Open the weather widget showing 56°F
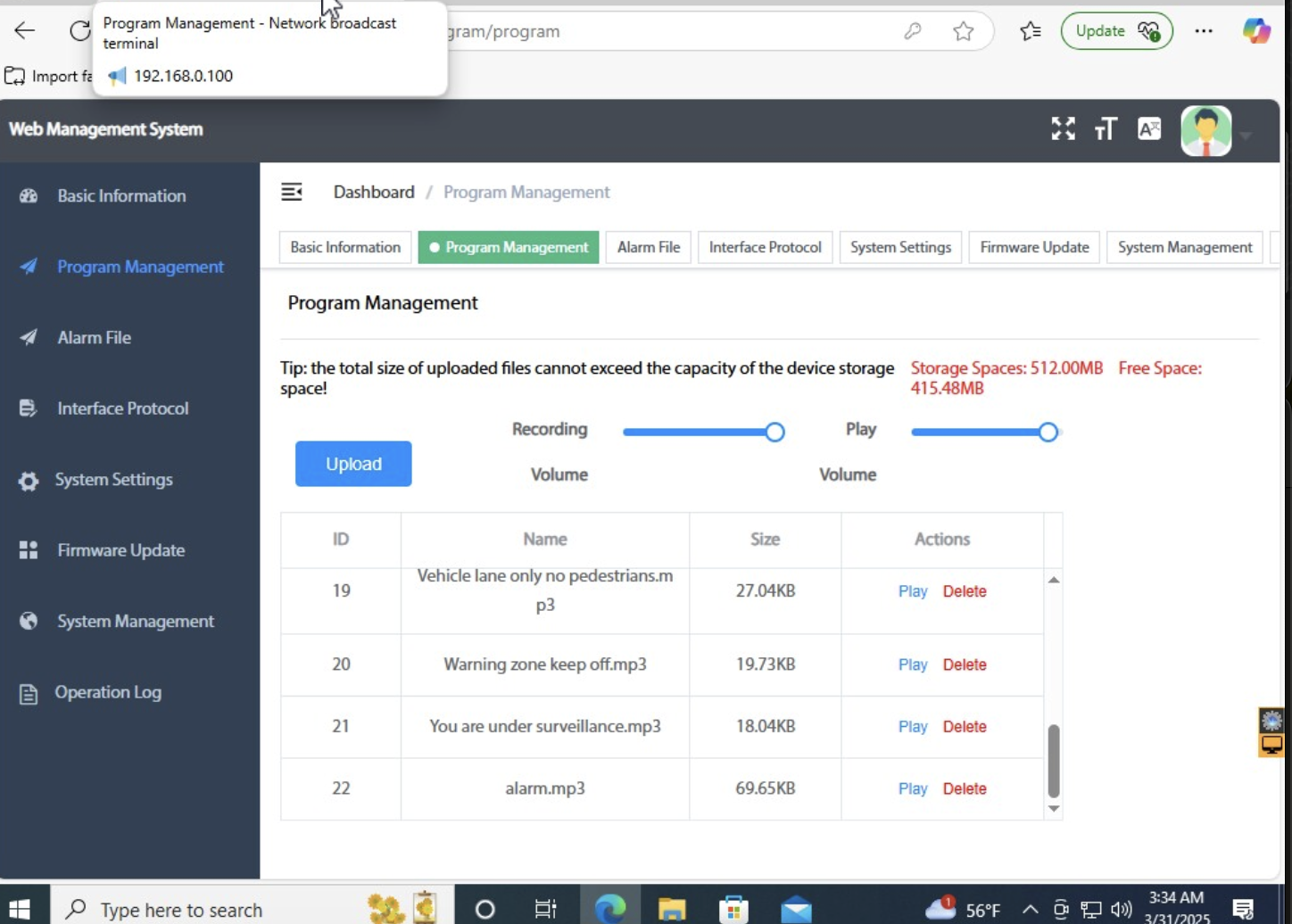Screen dimensions: 1292x924 point(963,909)
